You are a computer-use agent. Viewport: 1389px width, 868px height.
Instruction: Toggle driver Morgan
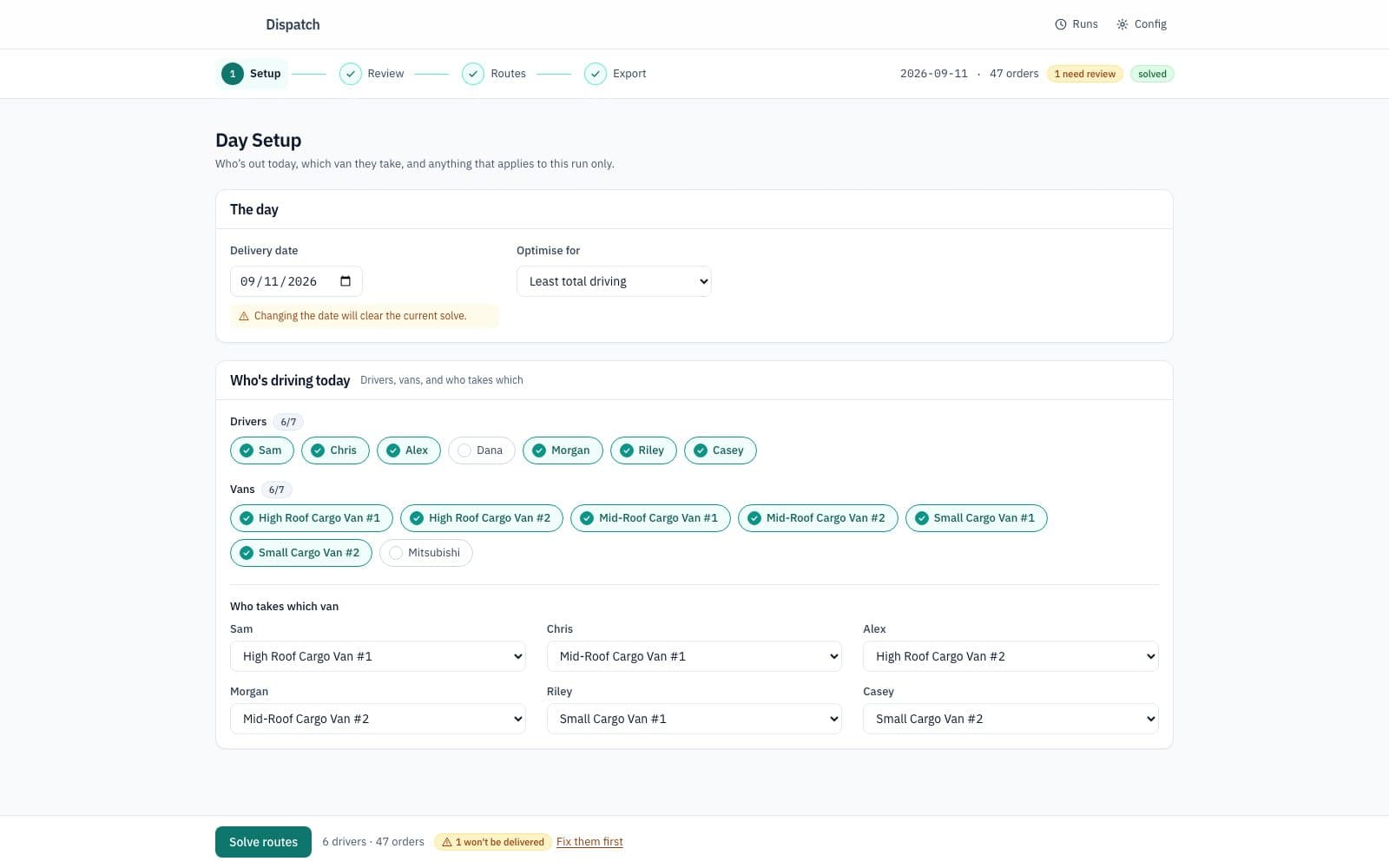click(563, 450)
